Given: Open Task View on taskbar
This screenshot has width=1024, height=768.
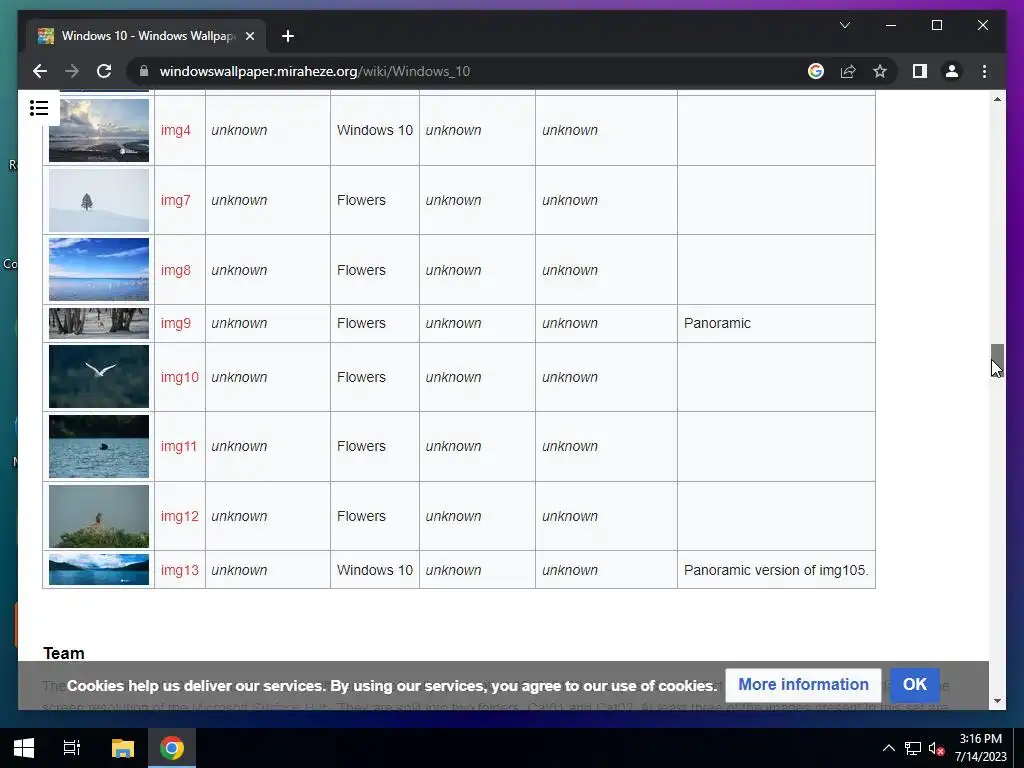Looking at the screenshot, I should pyautogui.click(x=71, y=748).
